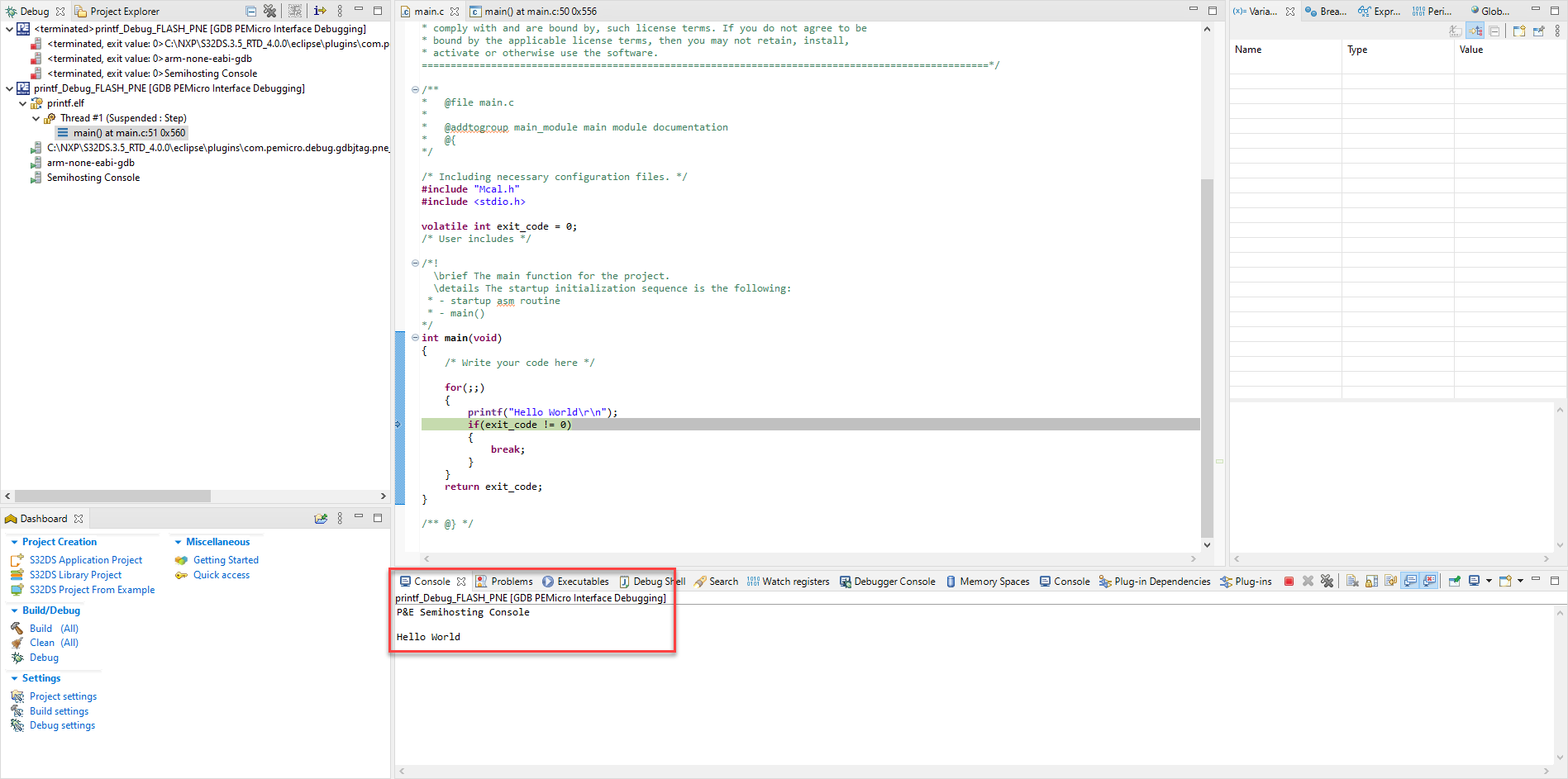Click the Debug tree horizontal scrollbar

point(113,496)
